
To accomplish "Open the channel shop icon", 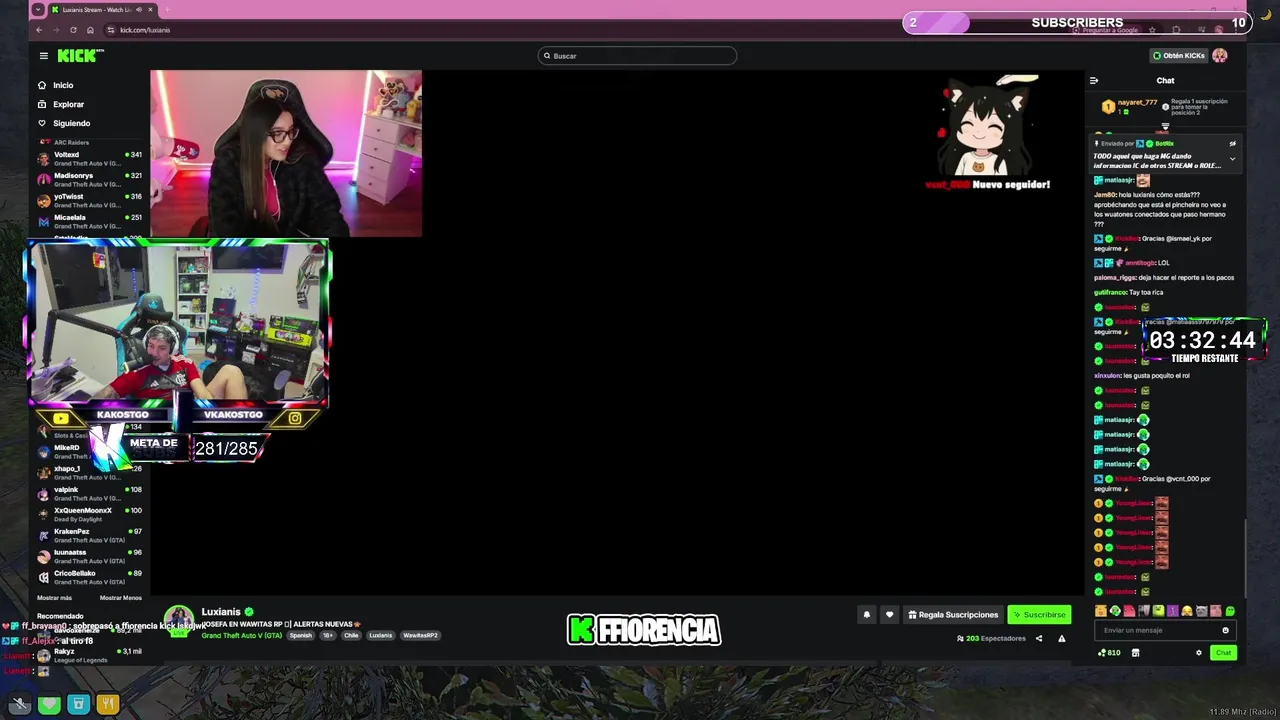I will [1135, 653].
